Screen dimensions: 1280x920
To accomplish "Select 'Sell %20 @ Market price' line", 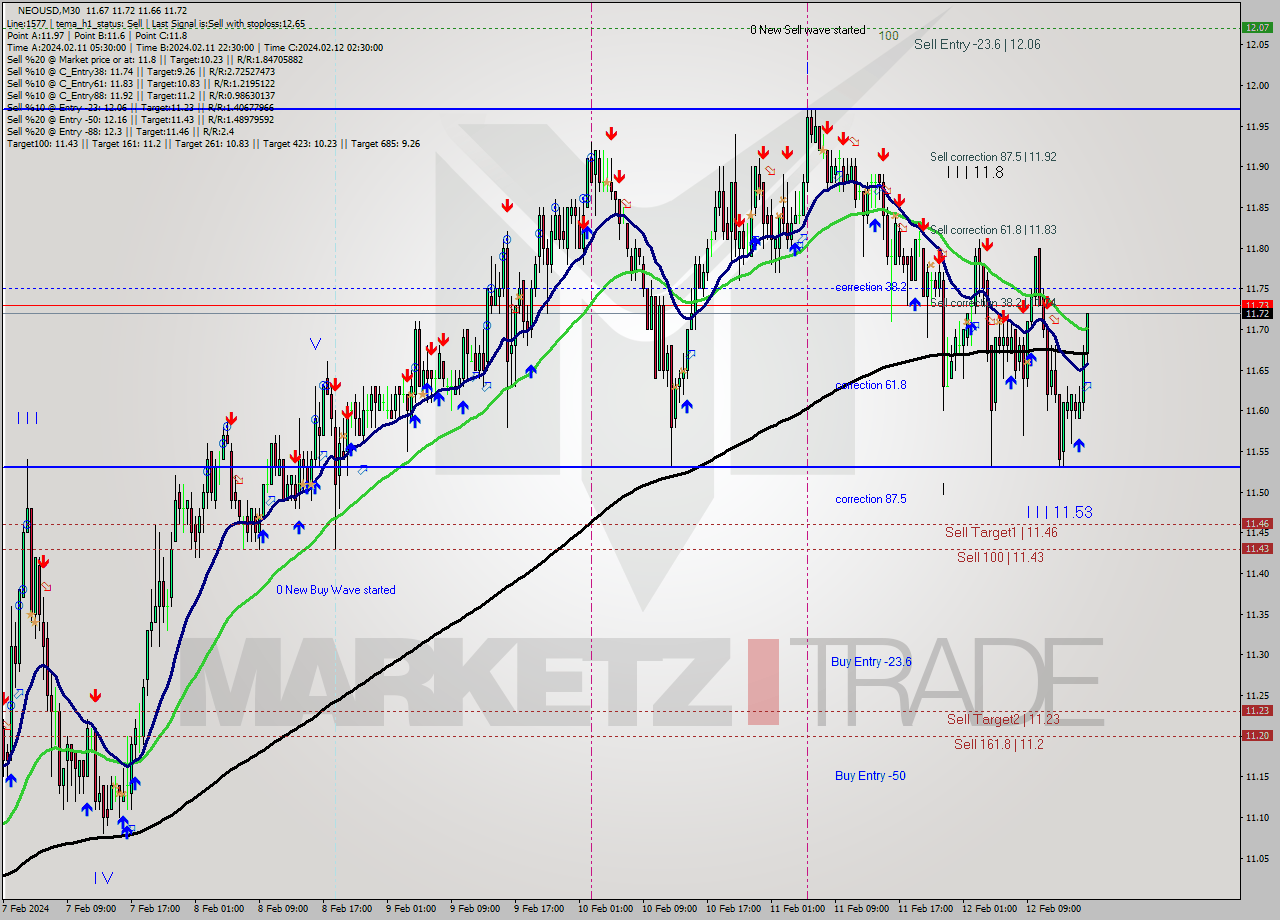I will (x=155, y=59).
